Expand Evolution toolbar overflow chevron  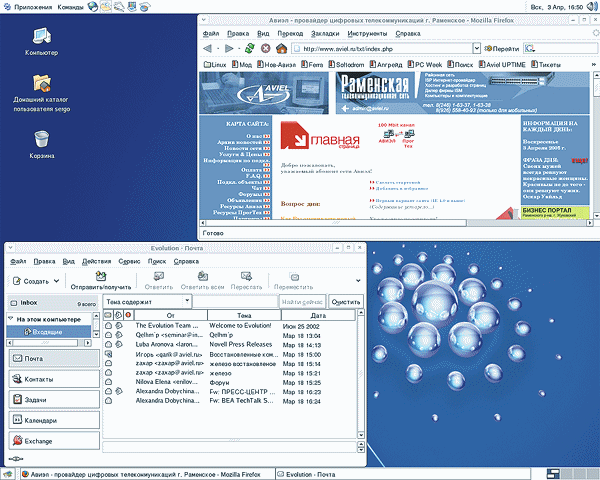(x=358, y=281)
